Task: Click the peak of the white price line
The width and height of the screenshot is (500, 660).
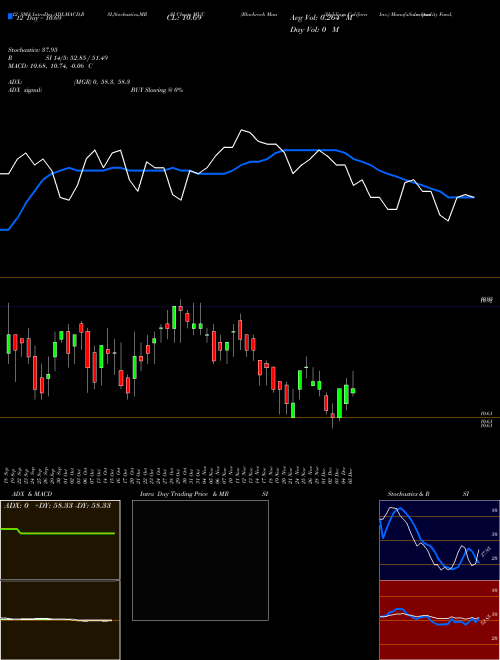Action: click(242, 130)
